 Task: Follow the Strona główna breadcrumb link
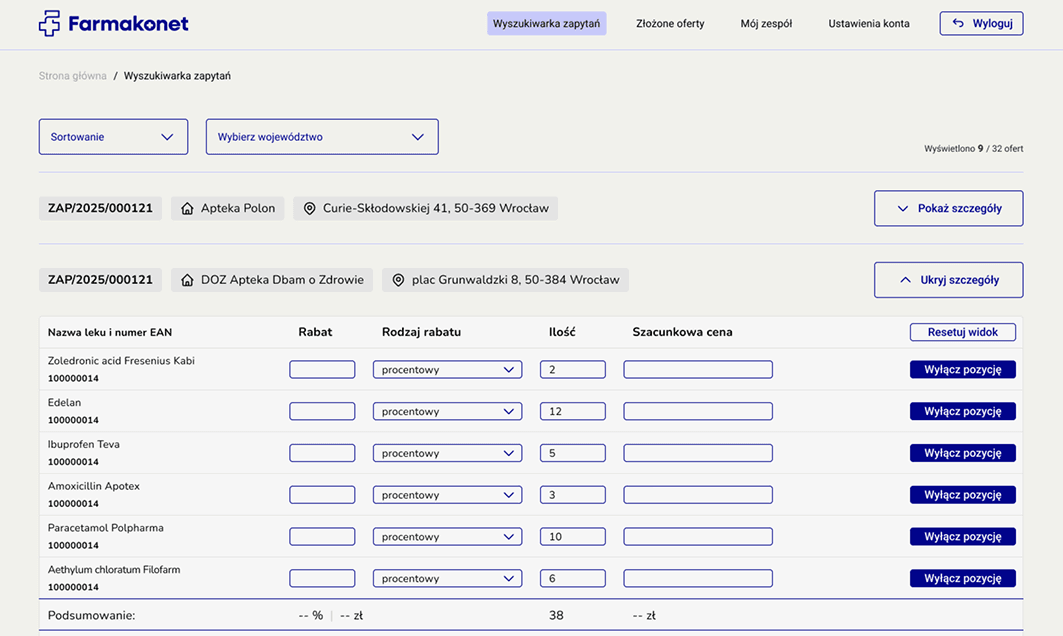[72, 76]
